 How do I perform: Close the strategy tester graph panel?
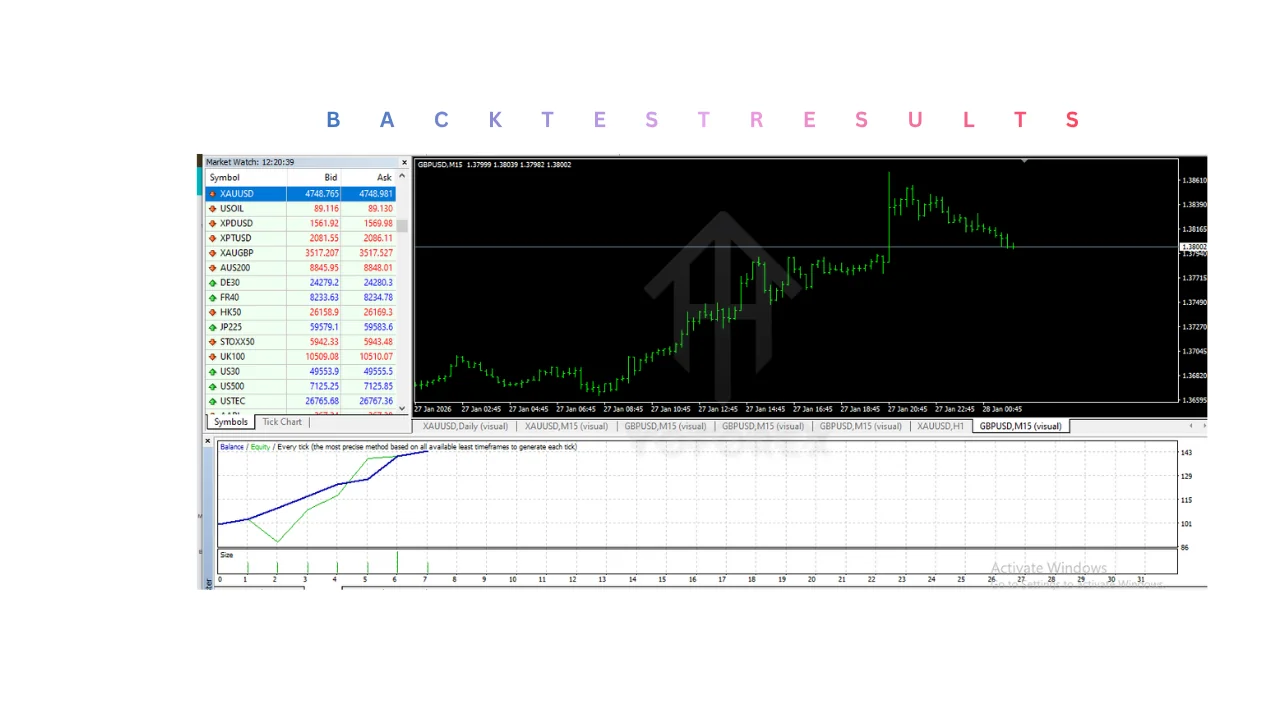tap(209, 440)
